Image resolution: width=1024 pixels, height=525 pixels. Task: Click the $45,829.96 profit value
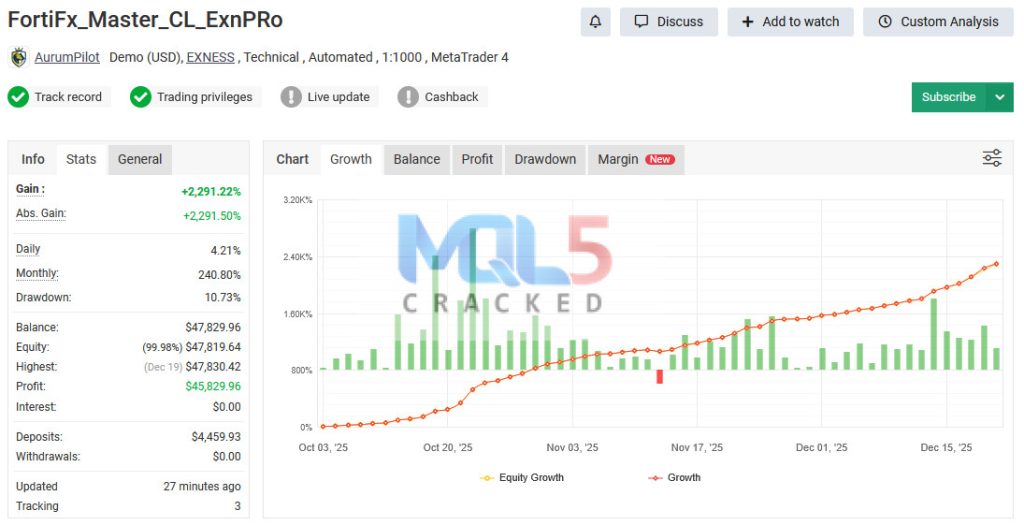[213, 387]
